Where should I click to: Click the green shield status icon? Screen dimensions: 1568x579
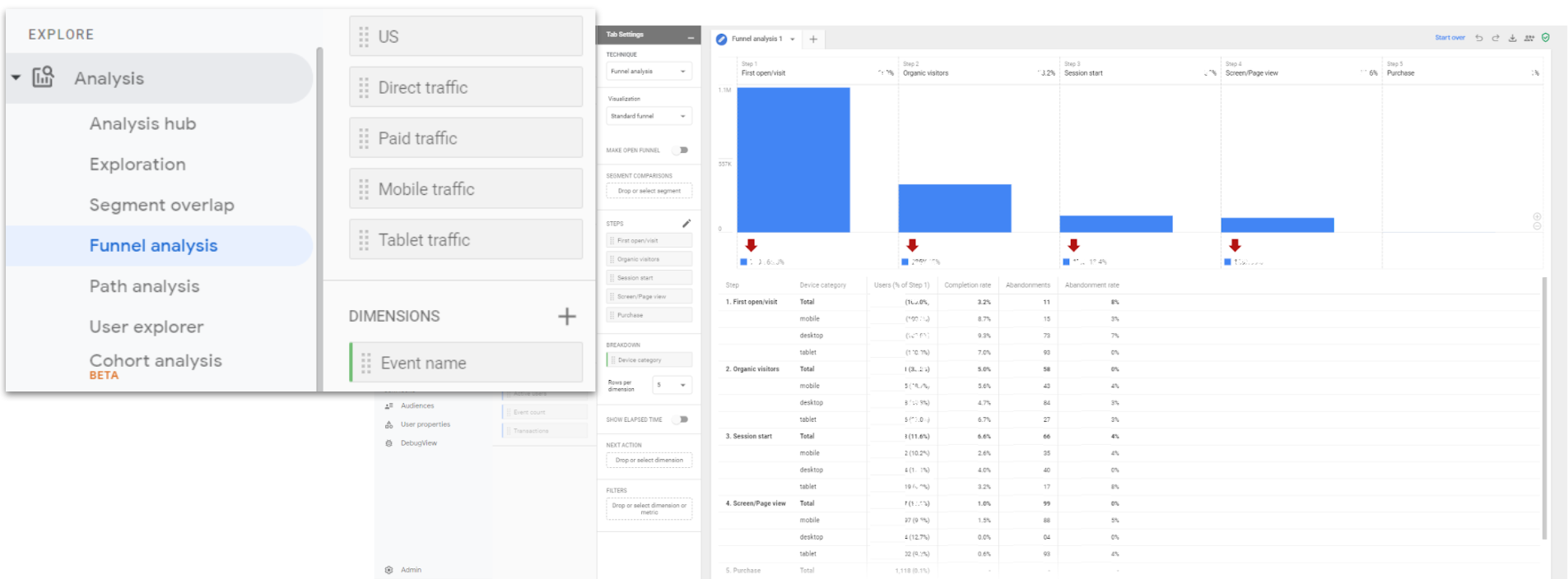click(x=1546, y=38)
